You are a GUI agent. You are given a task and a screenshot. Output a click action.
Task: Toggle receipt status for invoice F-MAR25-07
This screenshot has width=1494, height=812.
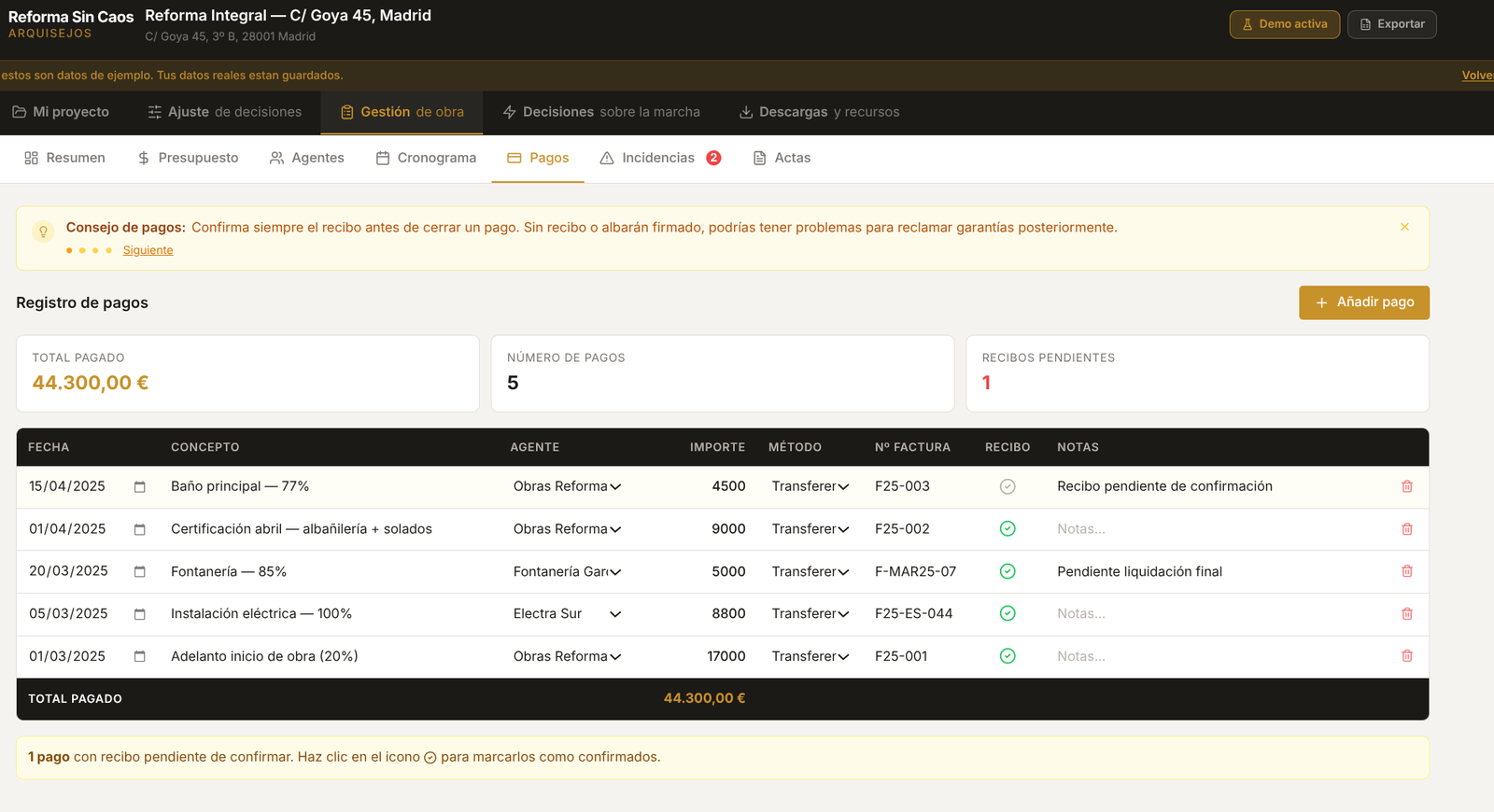tap(1008, 571)
